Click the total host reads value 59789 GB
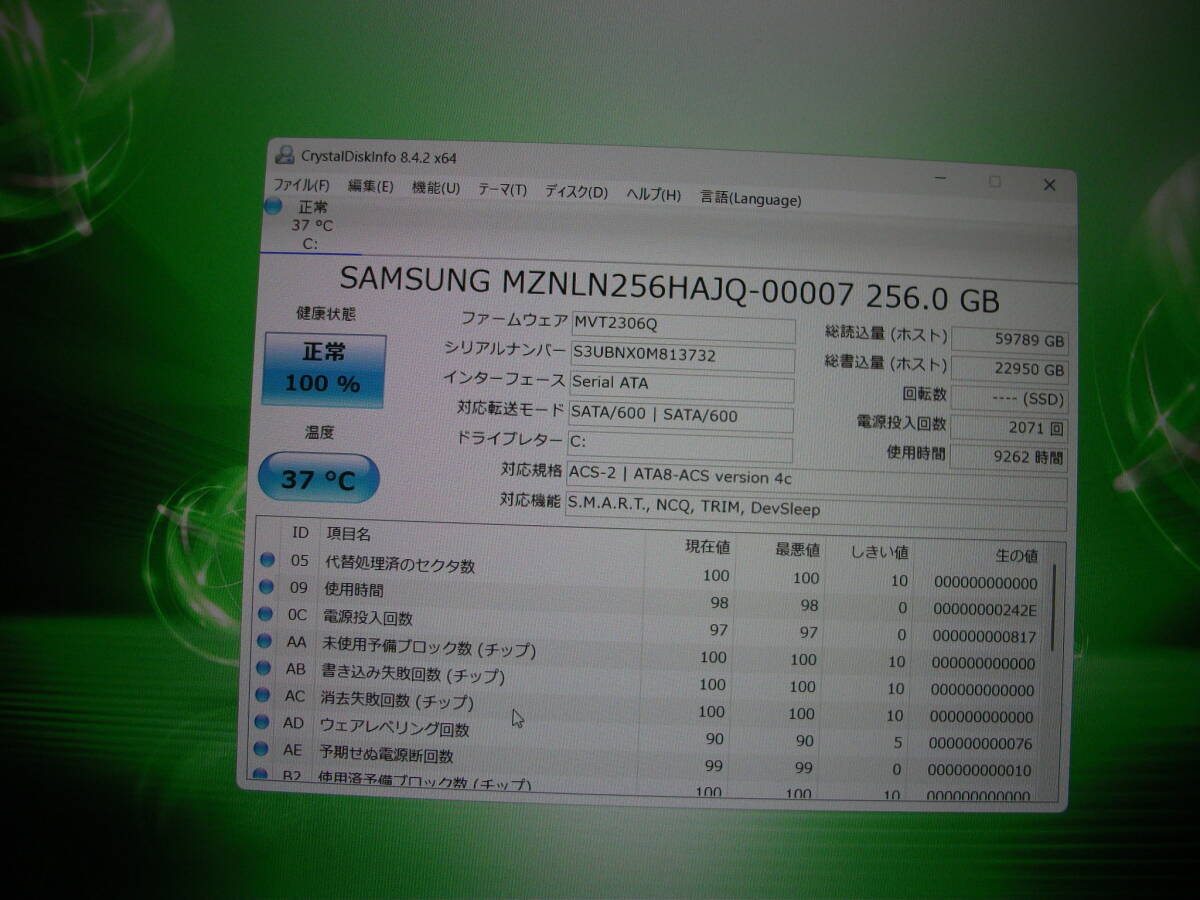 click(1009, 340)
